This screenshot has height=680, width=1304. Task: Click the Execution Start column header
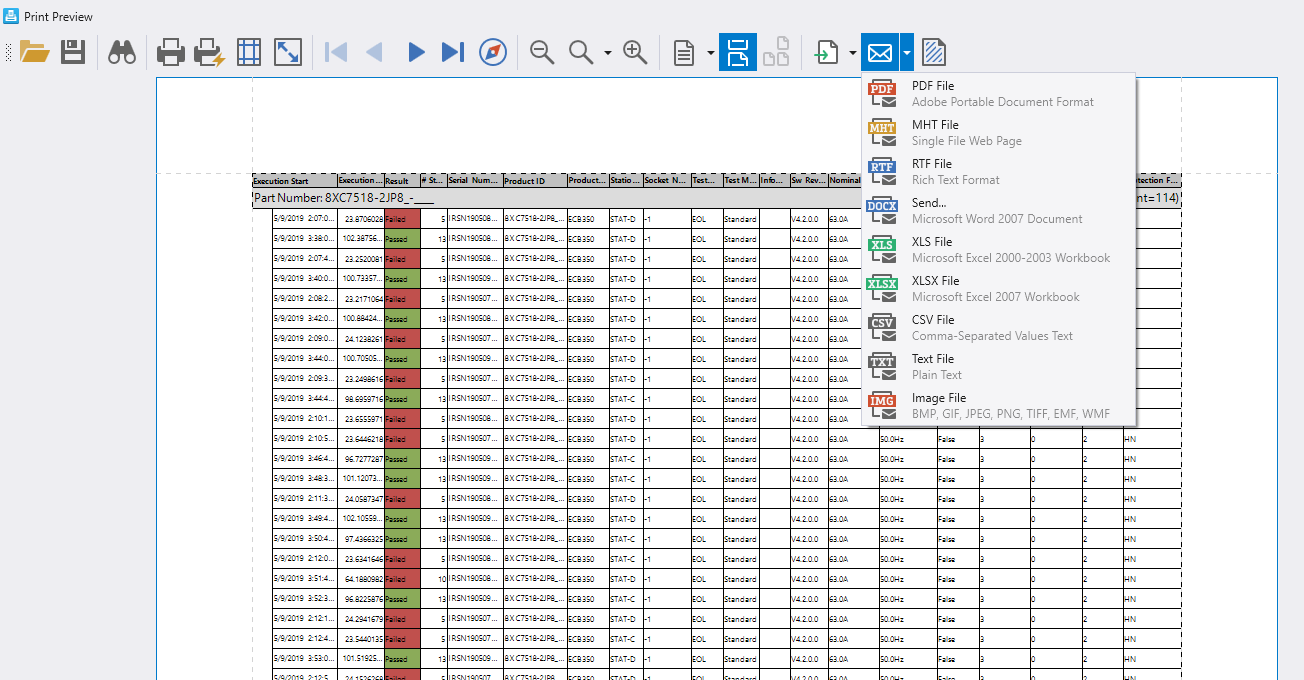(x=295, y=181)
